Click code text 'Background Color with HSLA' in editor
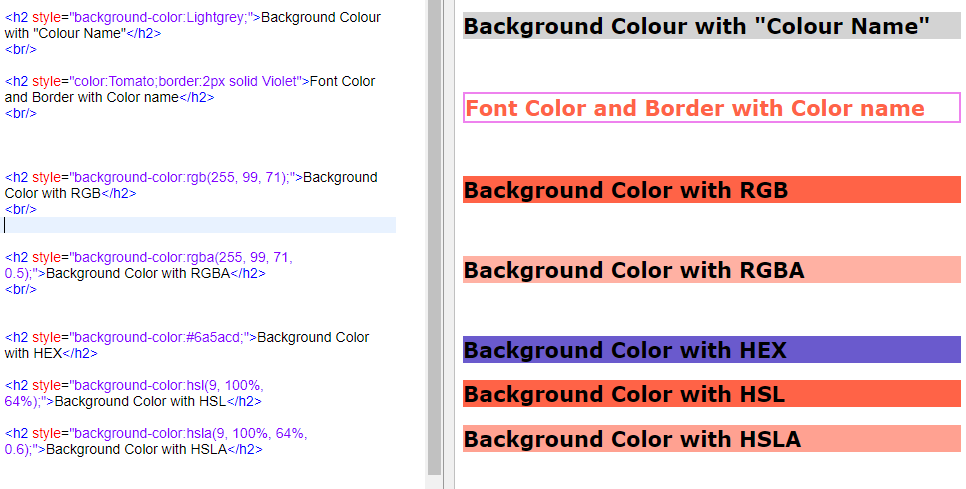This screenshot has height=489, width=966. [137, 450]
